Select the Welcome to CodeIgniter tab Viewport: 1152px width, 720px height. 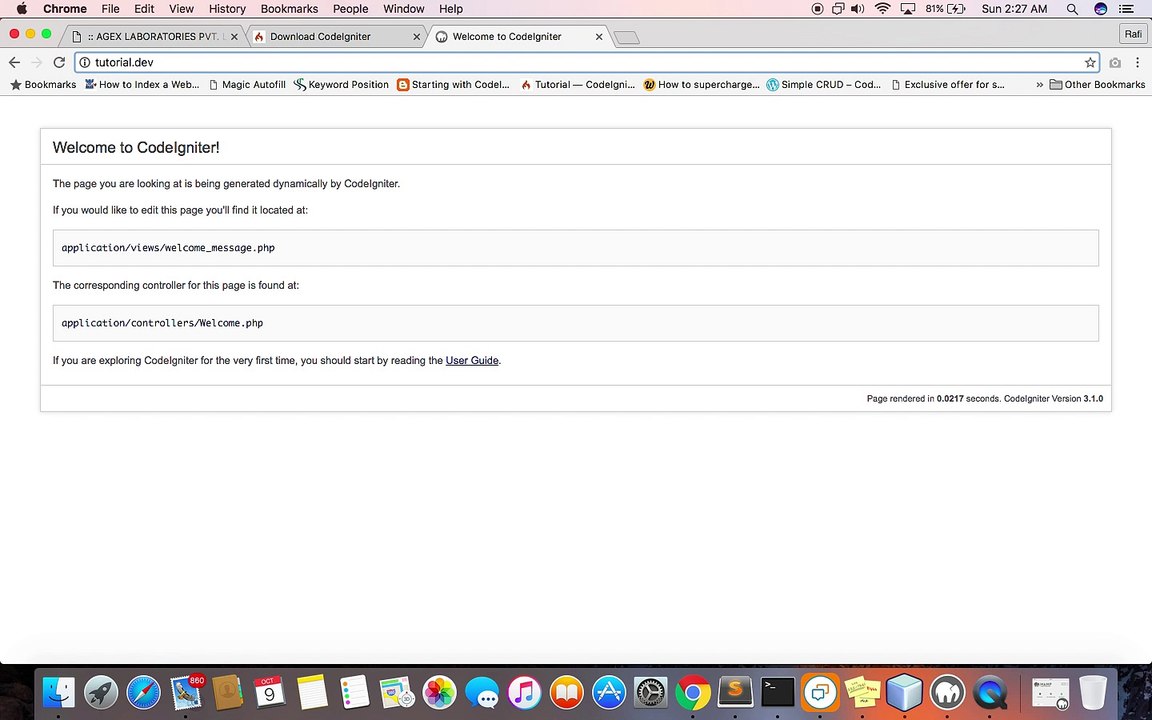pos(518,36)
